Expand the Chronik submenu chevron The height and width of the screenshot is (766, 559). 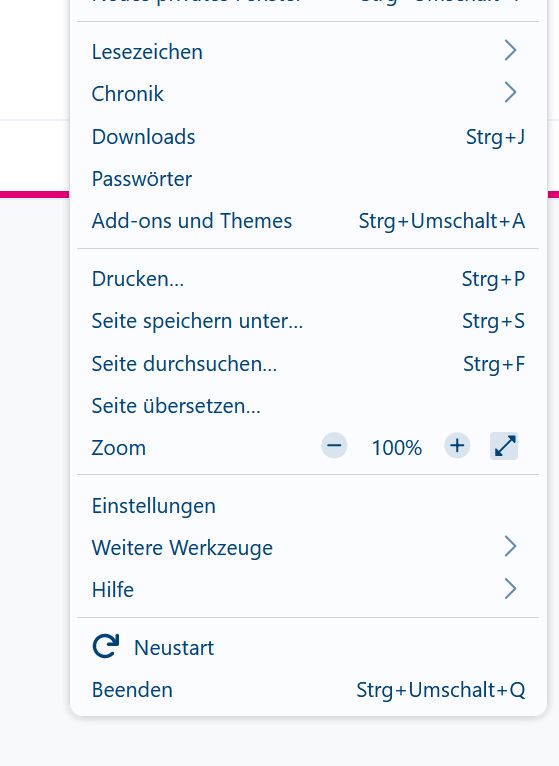click(510, 93)
